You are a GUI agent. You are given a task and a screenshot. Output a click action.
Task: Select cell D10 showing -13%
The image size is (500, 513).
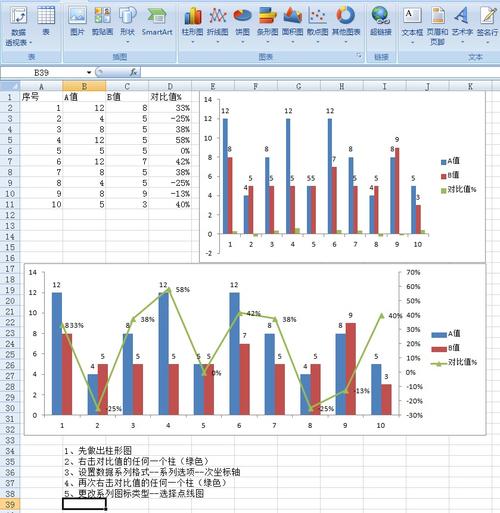click(170, 194)
